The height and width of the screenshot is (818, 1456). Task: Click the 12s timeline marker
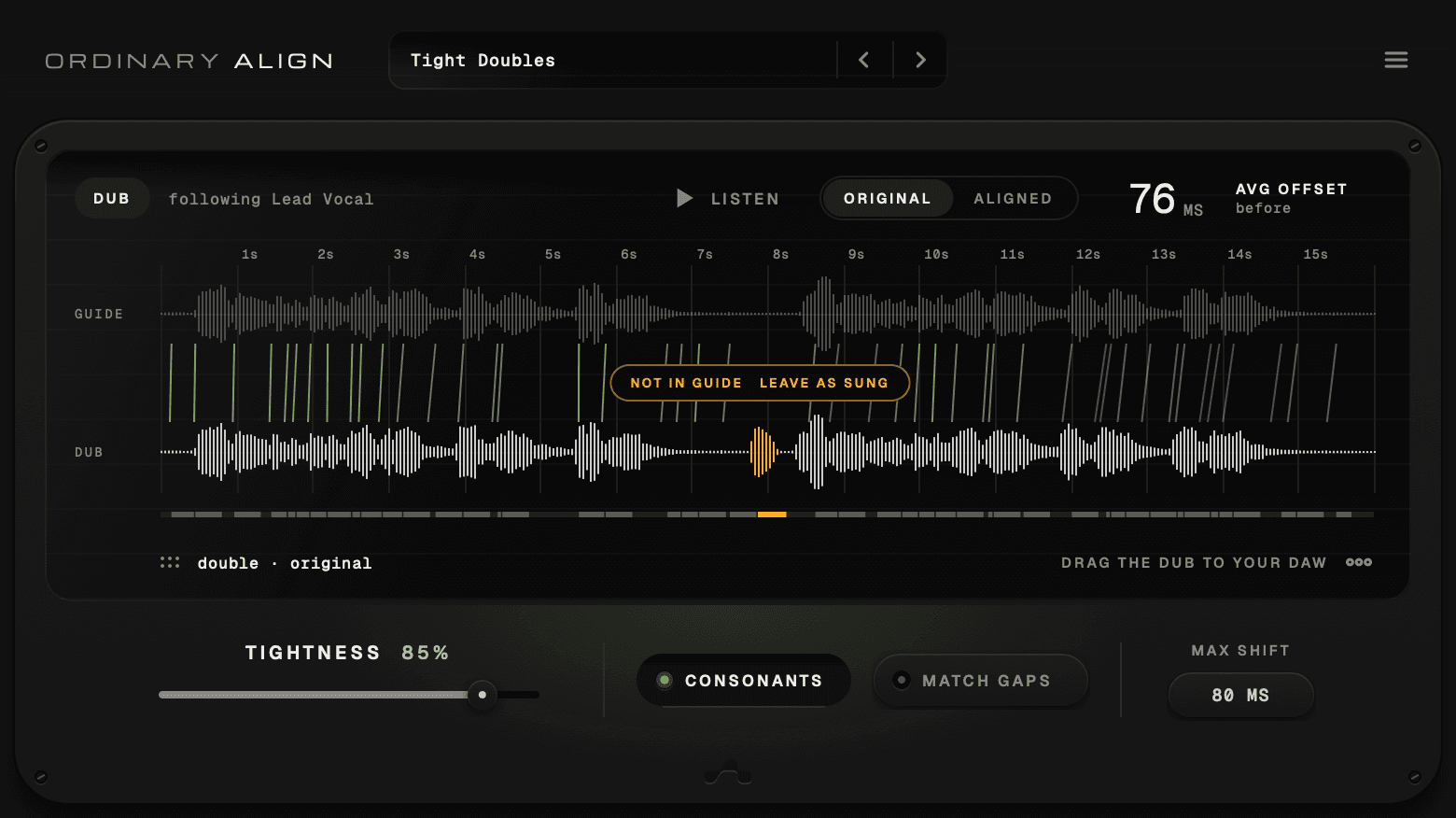pyautogui.click(x=1087, y=254)
